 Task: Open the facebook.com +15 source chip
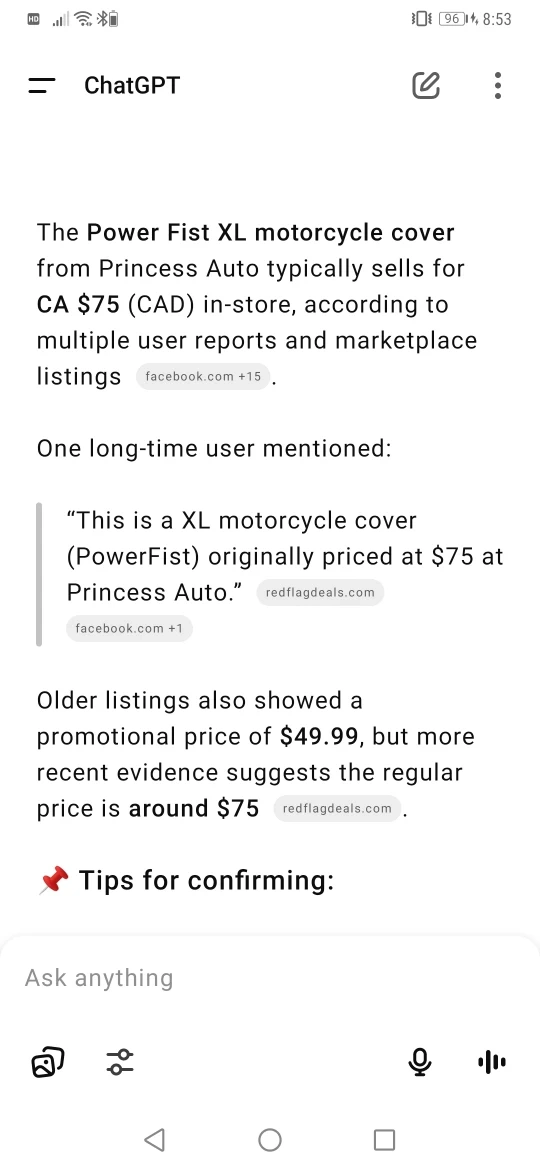tap(203, 376)
